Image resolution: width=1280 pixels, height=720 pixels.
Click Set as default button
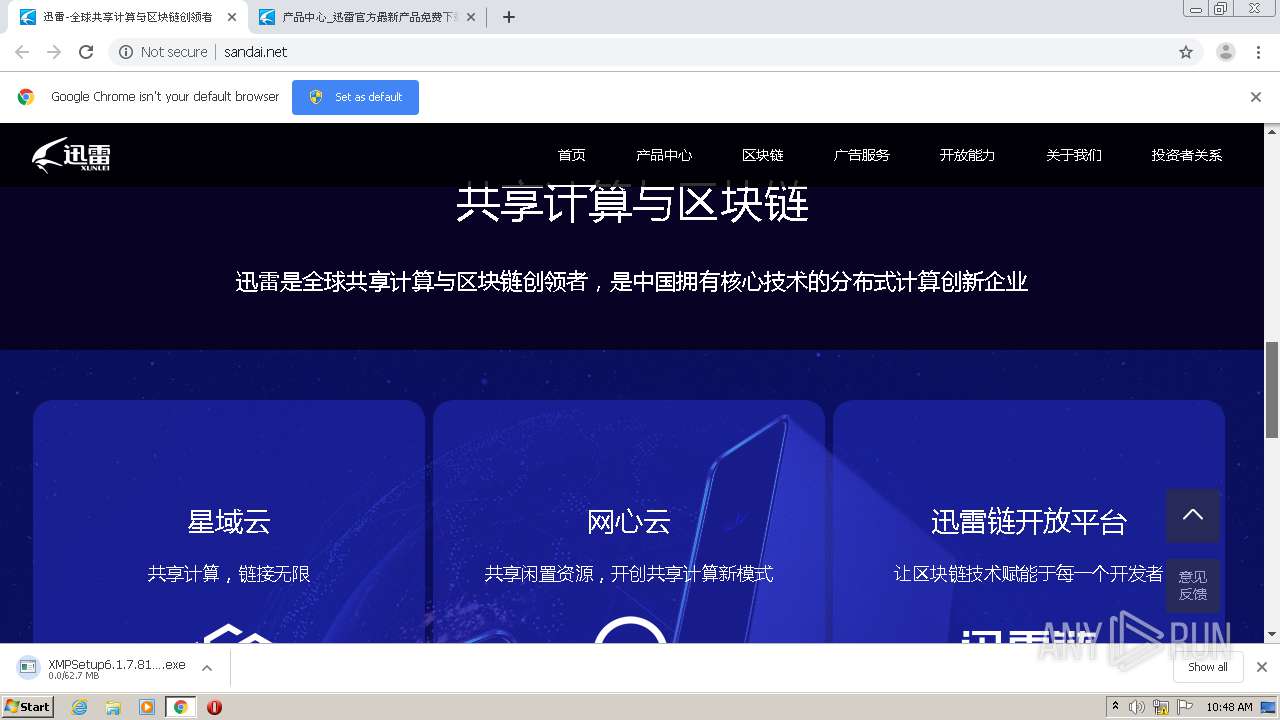coord(355,97)
